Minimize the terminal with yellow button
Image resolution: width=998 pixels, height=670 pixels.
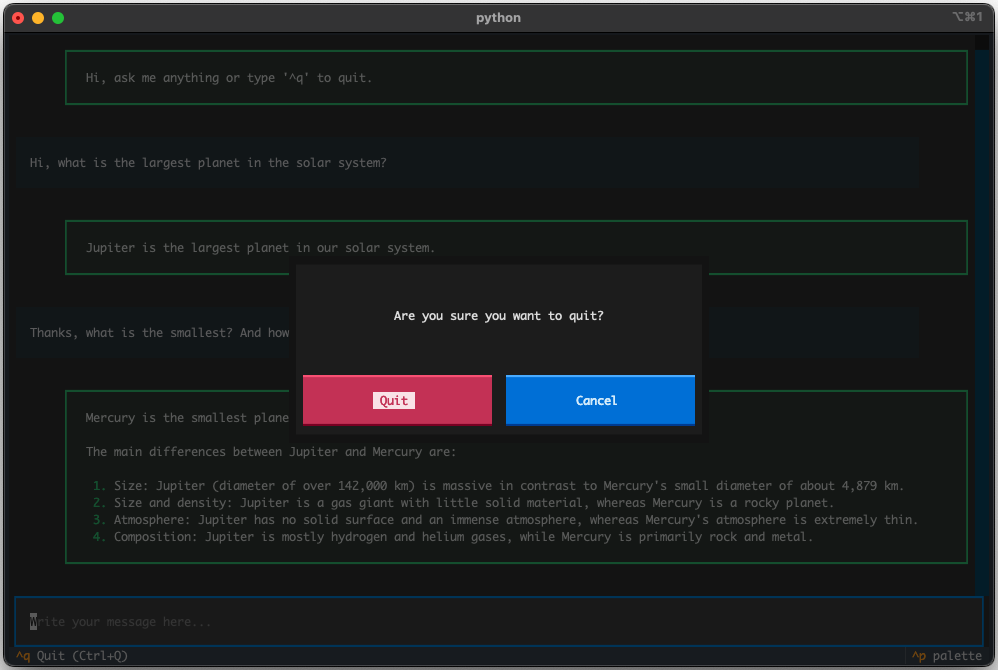click(x=38, y=18)
